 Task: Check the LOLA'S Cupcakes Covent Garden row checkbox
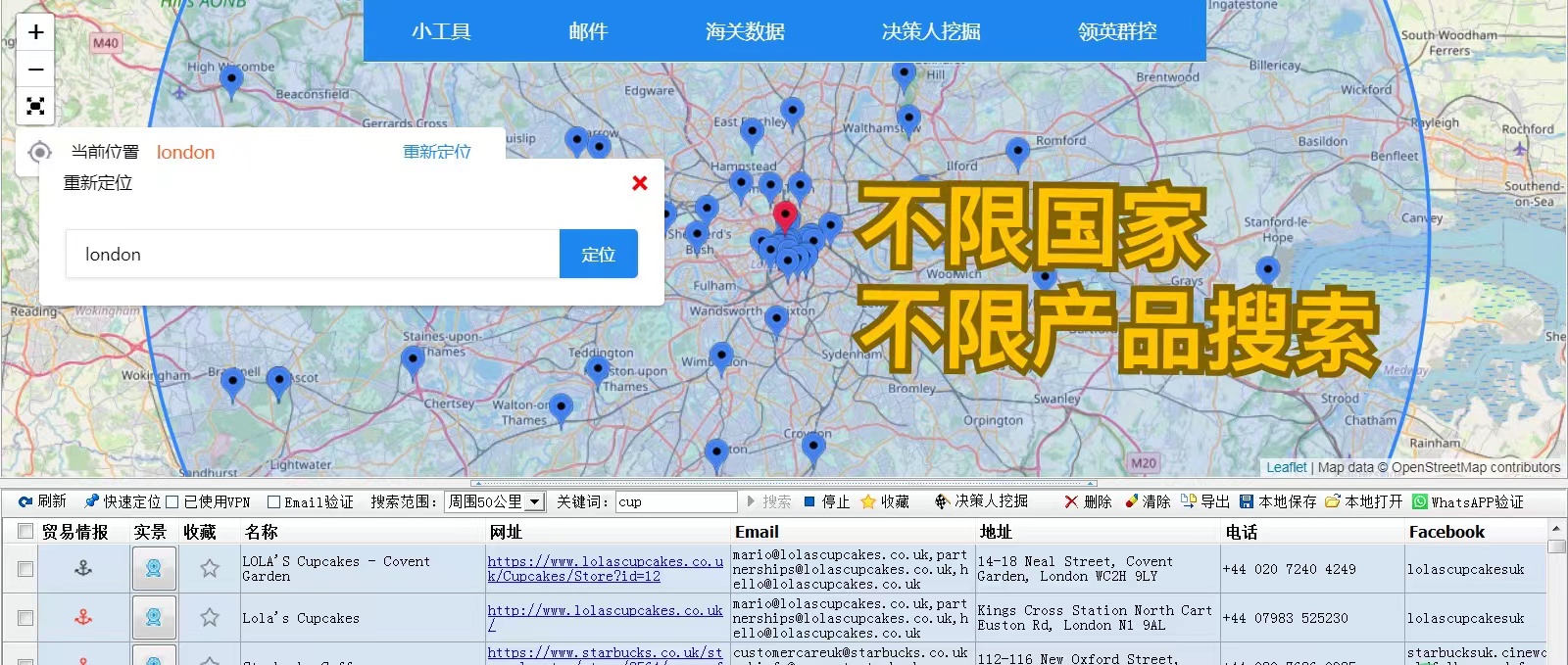tap(25, 569)
